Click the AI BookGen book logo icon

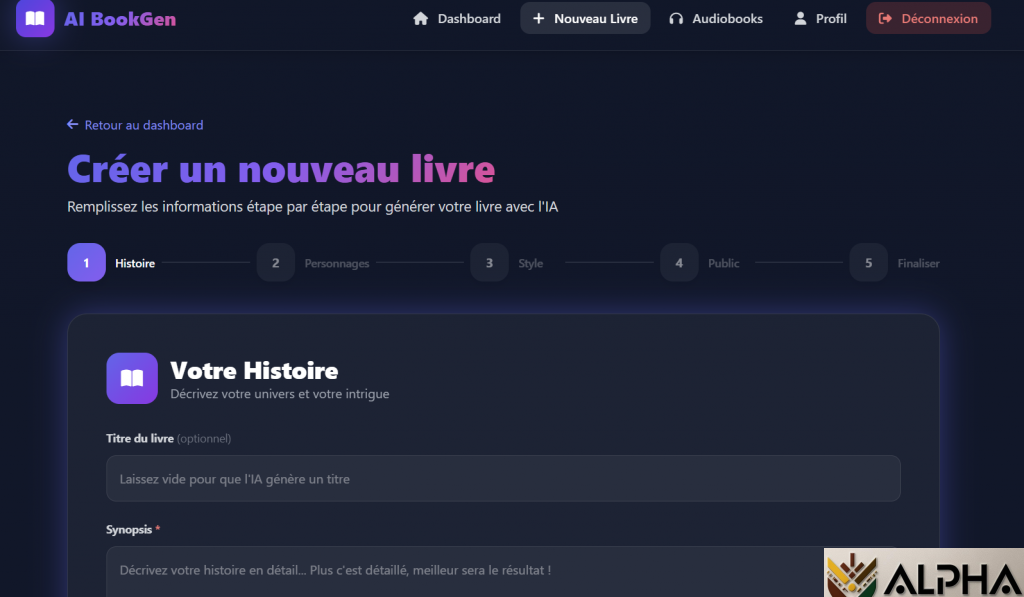(35, 18)
